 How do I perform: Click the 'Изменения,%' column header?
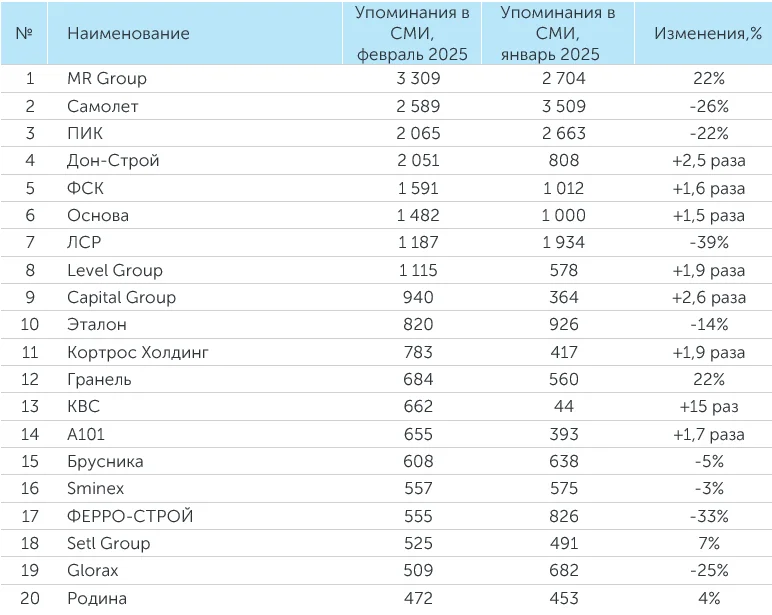[707, 33]
